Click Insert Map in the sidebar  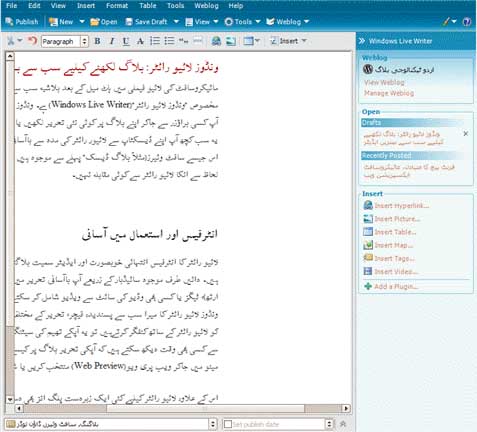[x=388, y=245]
